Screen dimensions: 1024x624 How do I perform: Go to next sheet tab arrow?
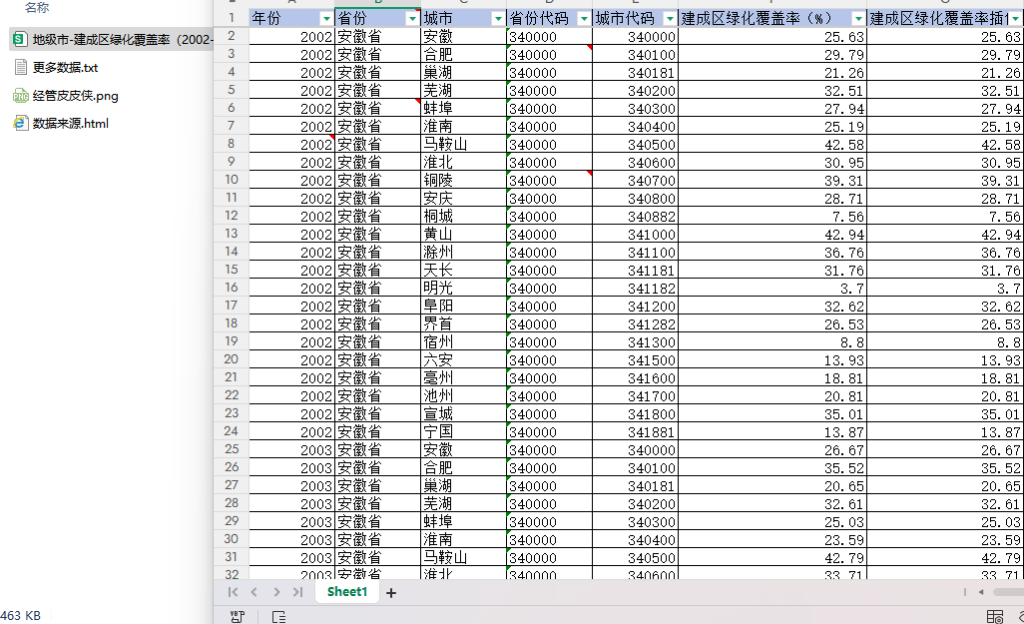tap(276, 592)
